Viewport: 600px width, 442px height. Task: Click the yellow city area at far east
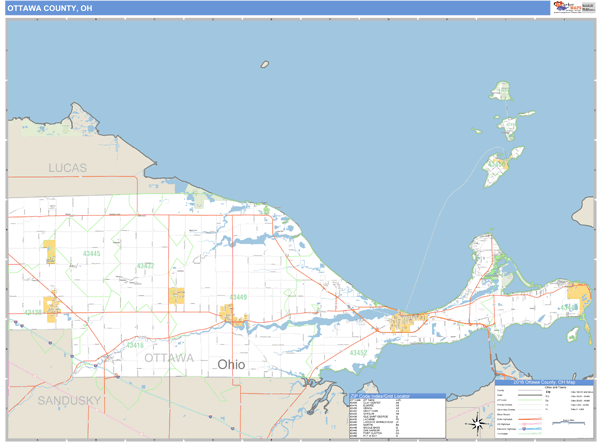tap(578, 297)
